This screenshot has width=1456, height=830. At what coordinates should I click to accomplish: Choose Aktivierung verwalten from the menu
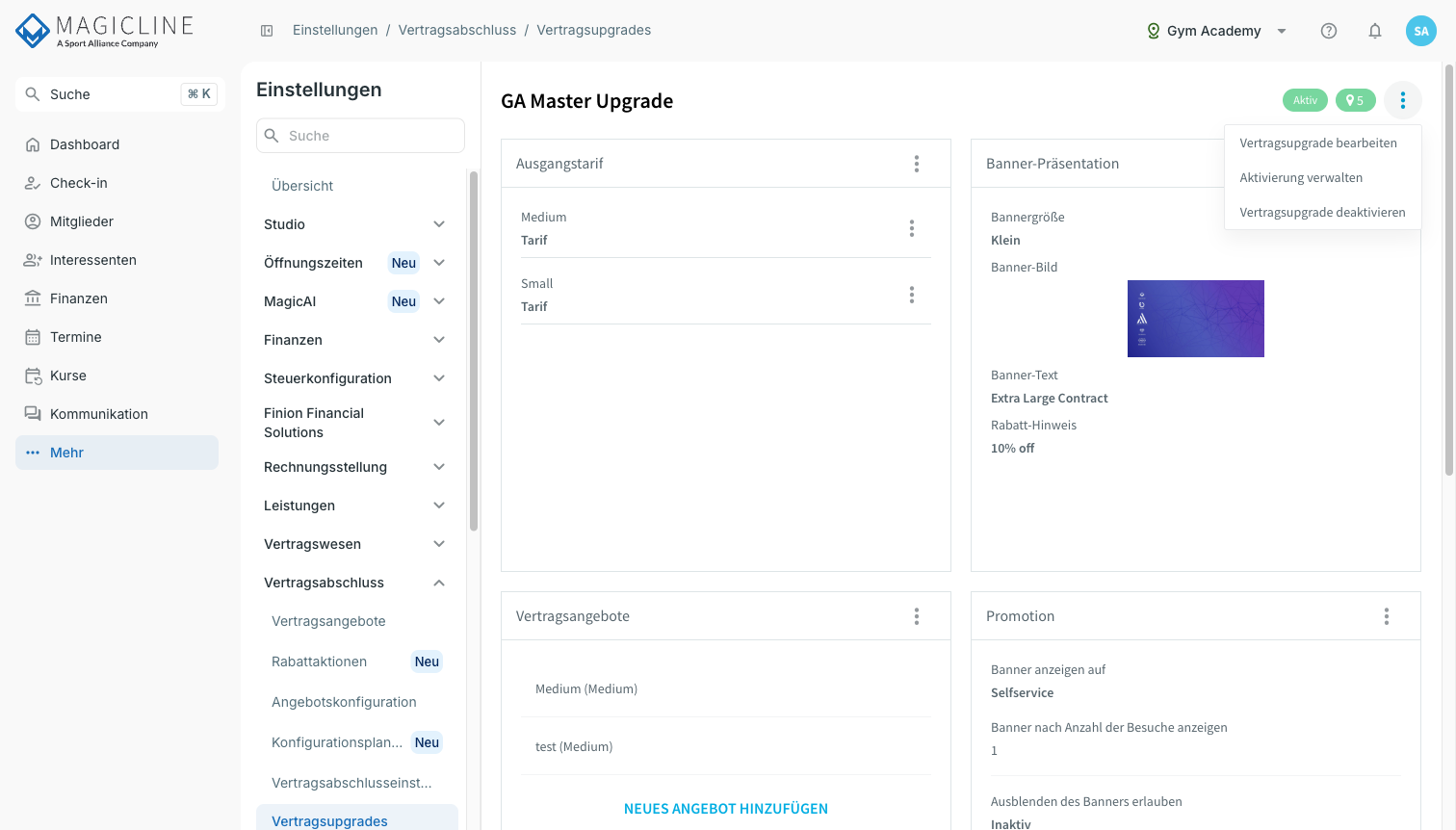pos(1323,178)
